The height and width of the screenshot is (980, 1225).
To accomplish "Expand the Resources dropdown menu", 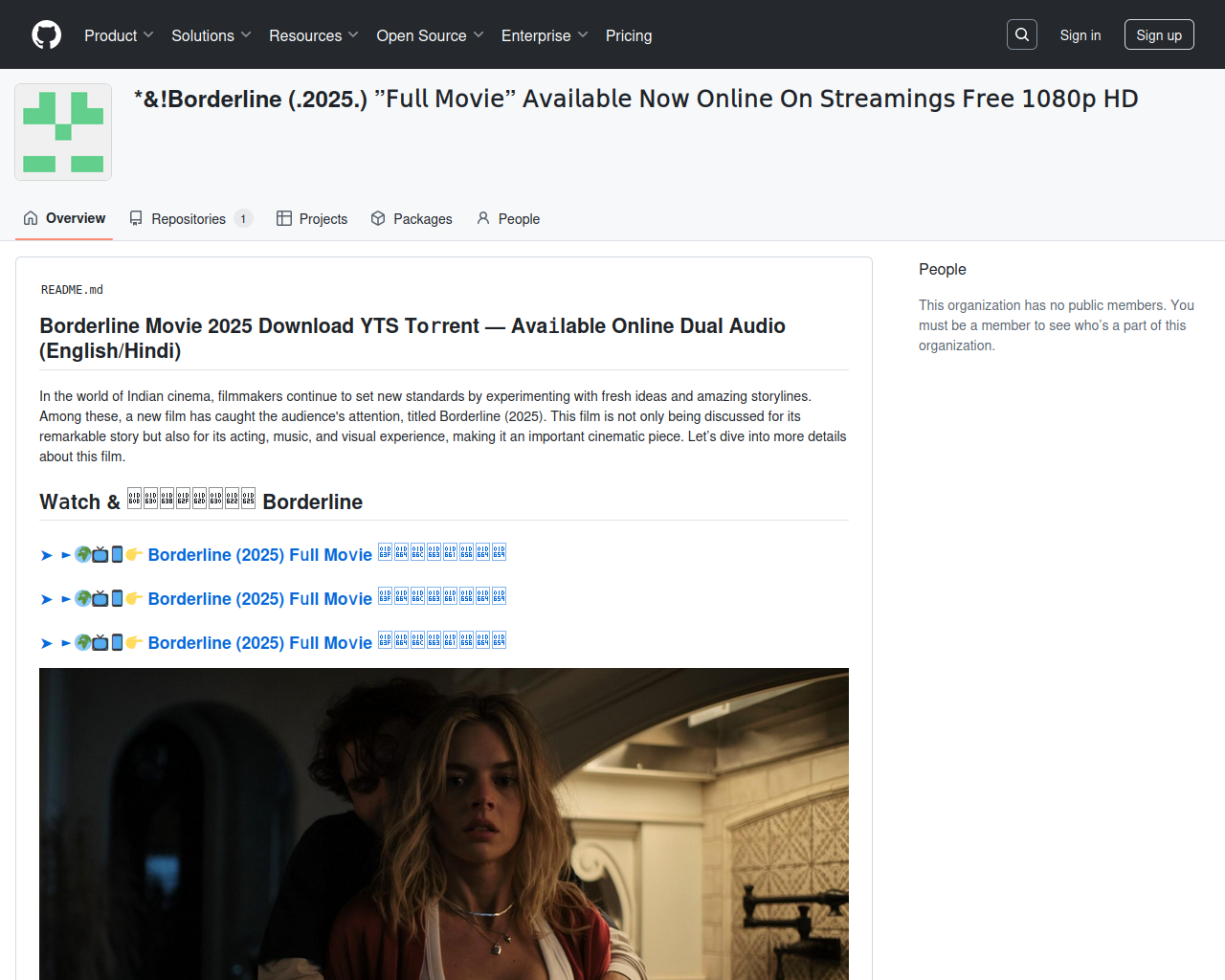I will (x=314, y=35).
